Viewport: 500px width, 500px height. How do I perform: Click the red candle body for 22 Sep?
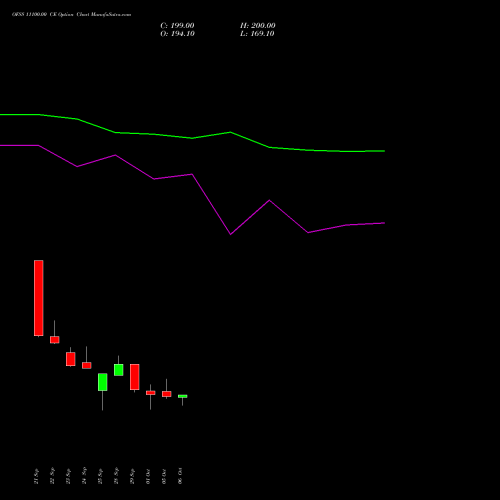pos(55,340)
